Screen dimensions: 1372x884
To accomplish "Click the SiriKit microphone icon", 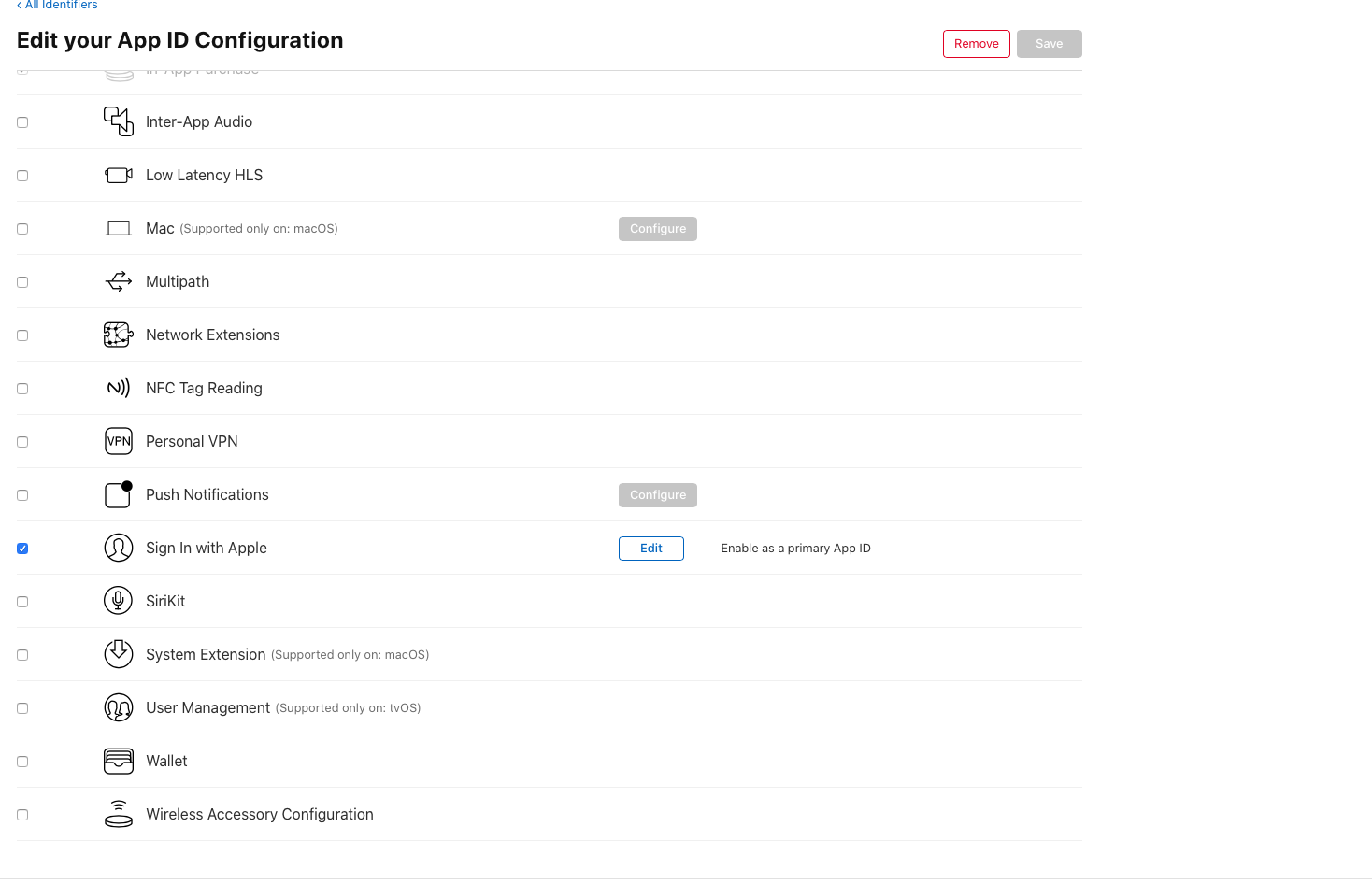I will pos(119,601).
